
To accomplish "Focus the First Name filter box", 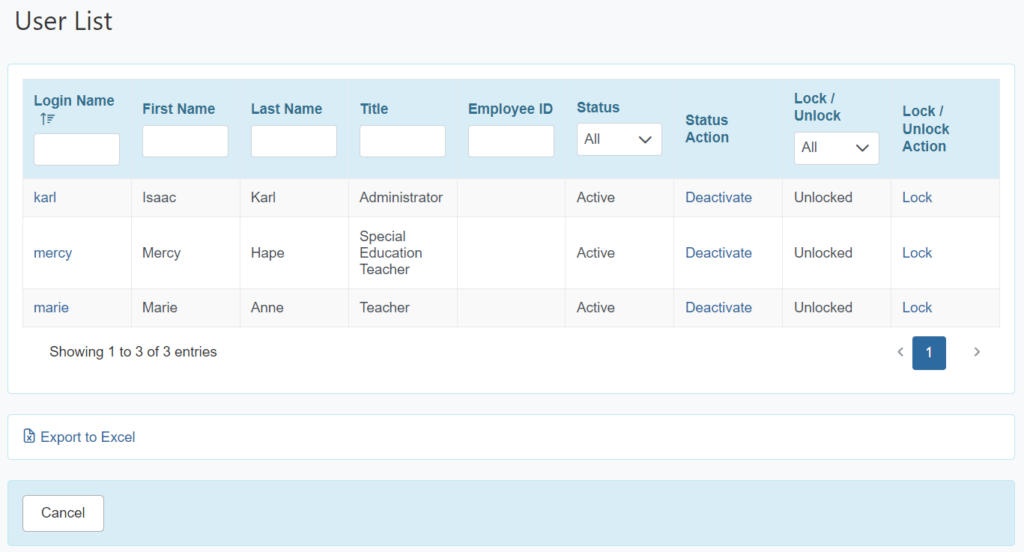I will 185,141.
